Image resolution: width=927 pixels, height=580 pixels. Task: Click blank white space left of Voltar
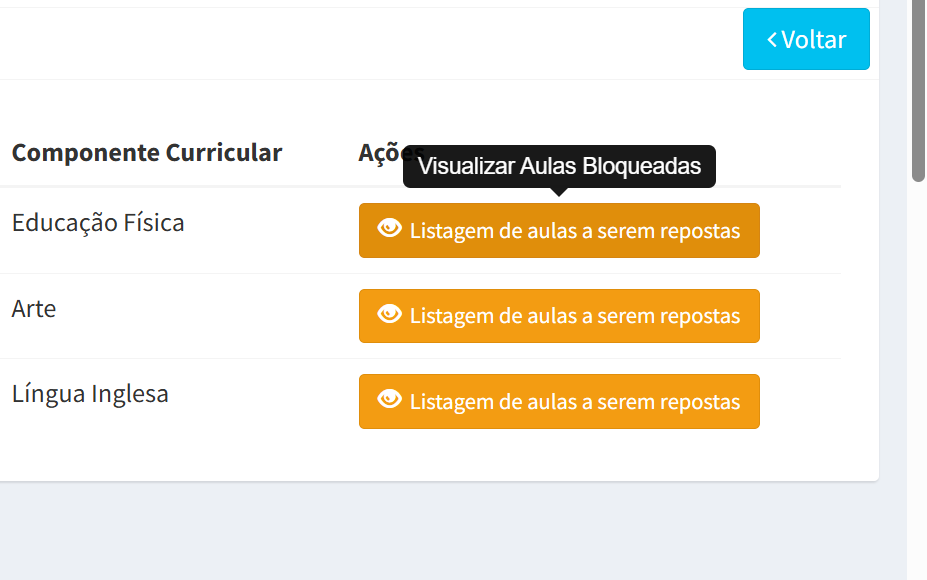pos(367,43)
